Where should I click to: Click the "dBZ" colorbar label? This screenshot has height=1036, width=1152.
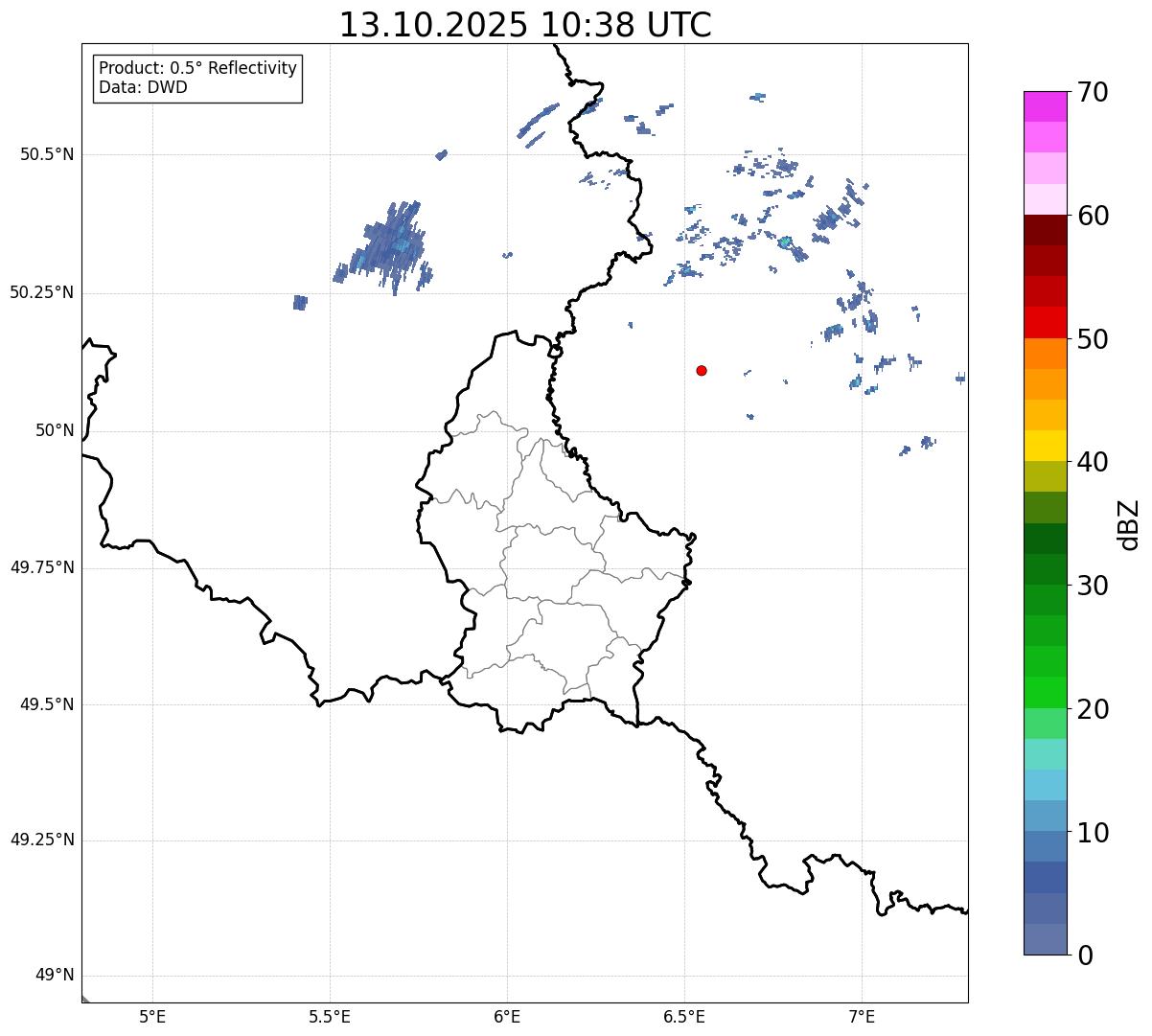[x=1129, y=523]
